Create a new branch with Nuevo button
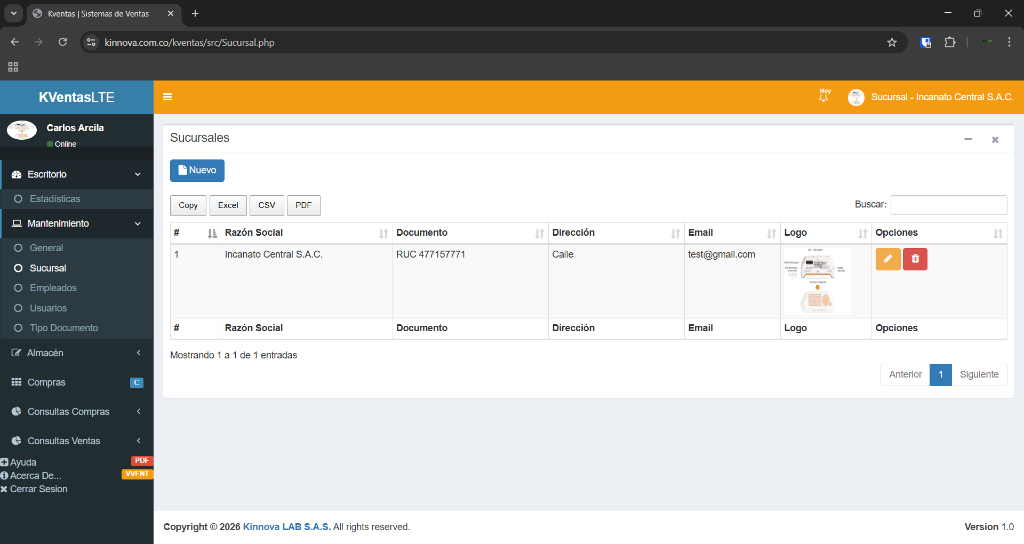This screenshot has width=1024, height=544. click(197, 170)
